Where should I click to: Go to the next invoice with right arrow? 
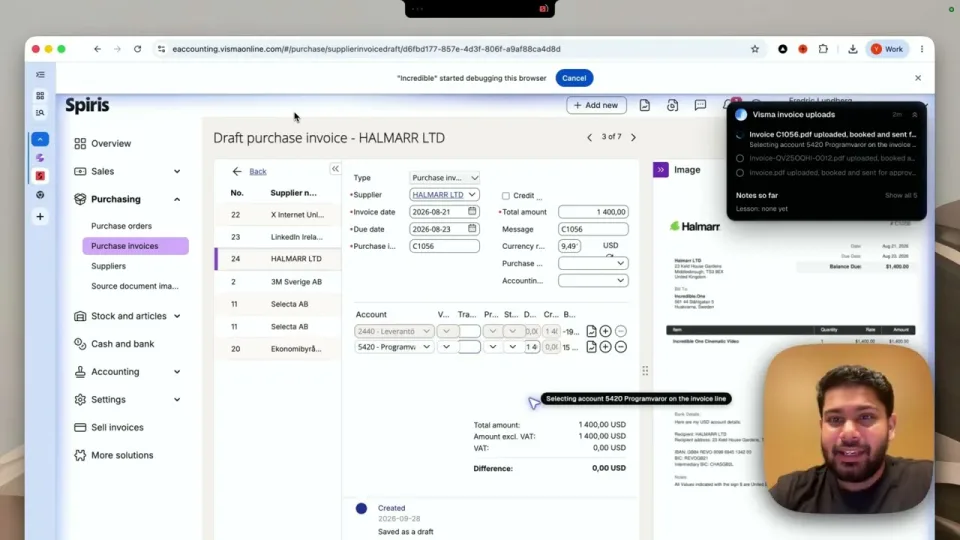pos(633,137)
